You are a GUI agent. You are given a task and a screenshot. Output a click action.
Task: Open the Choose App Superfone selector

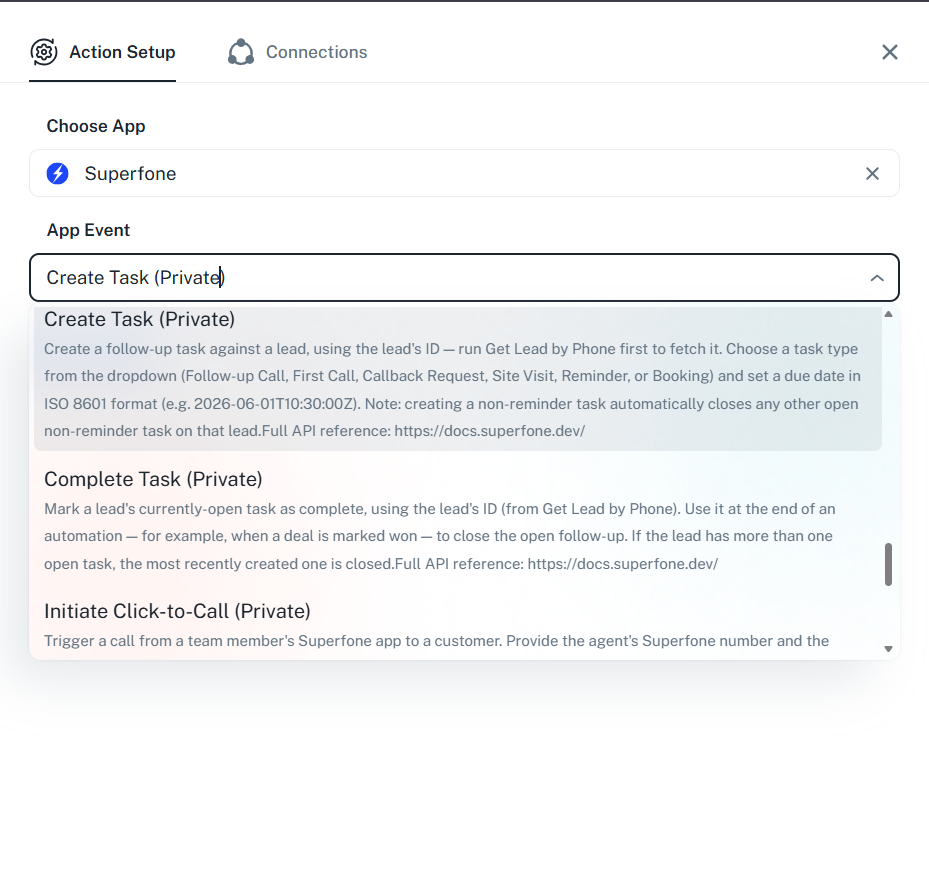coord(464,174)
